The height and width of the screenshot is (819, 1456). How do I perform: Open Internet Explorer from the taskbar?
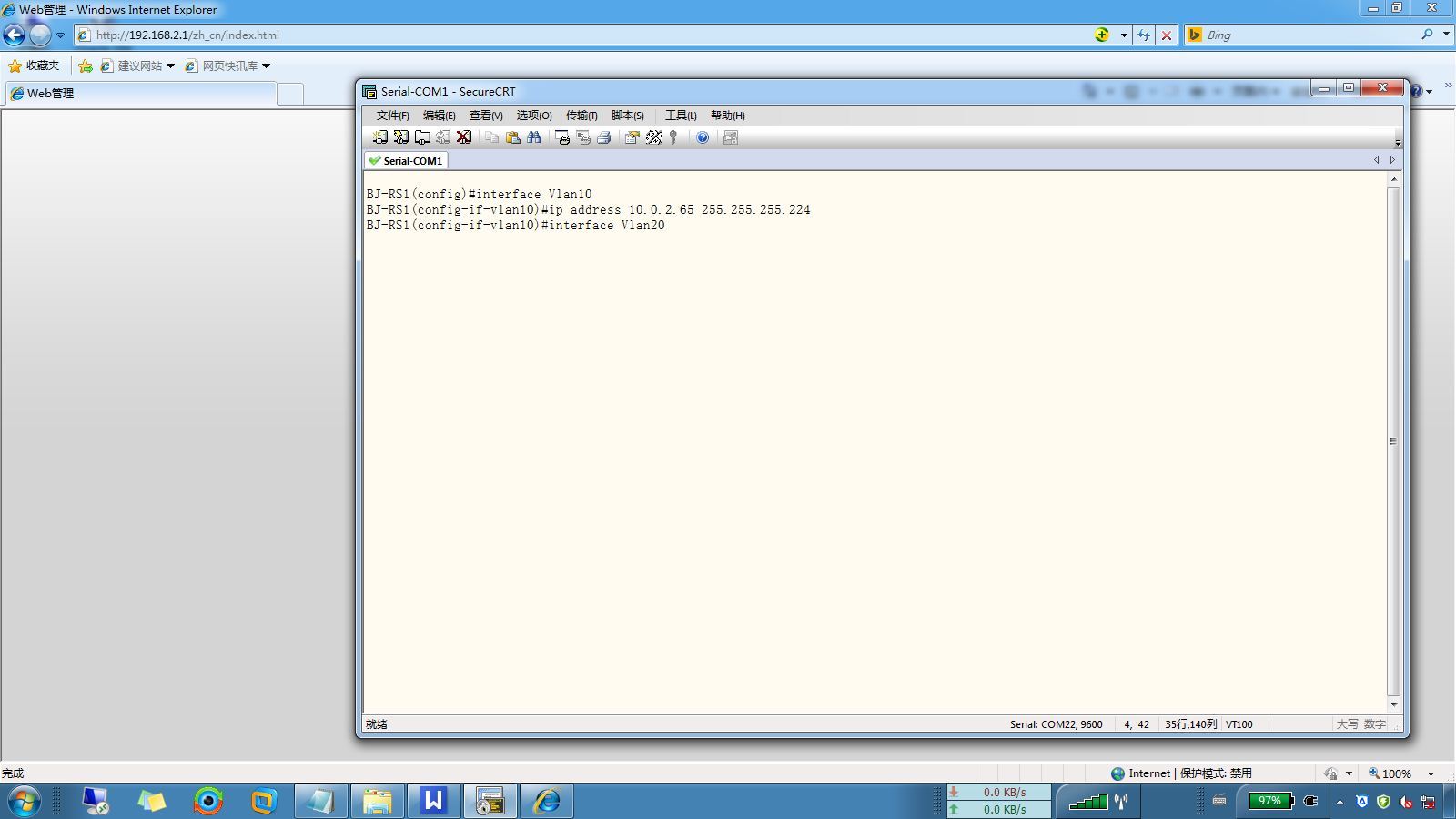[x=546, y=801]
